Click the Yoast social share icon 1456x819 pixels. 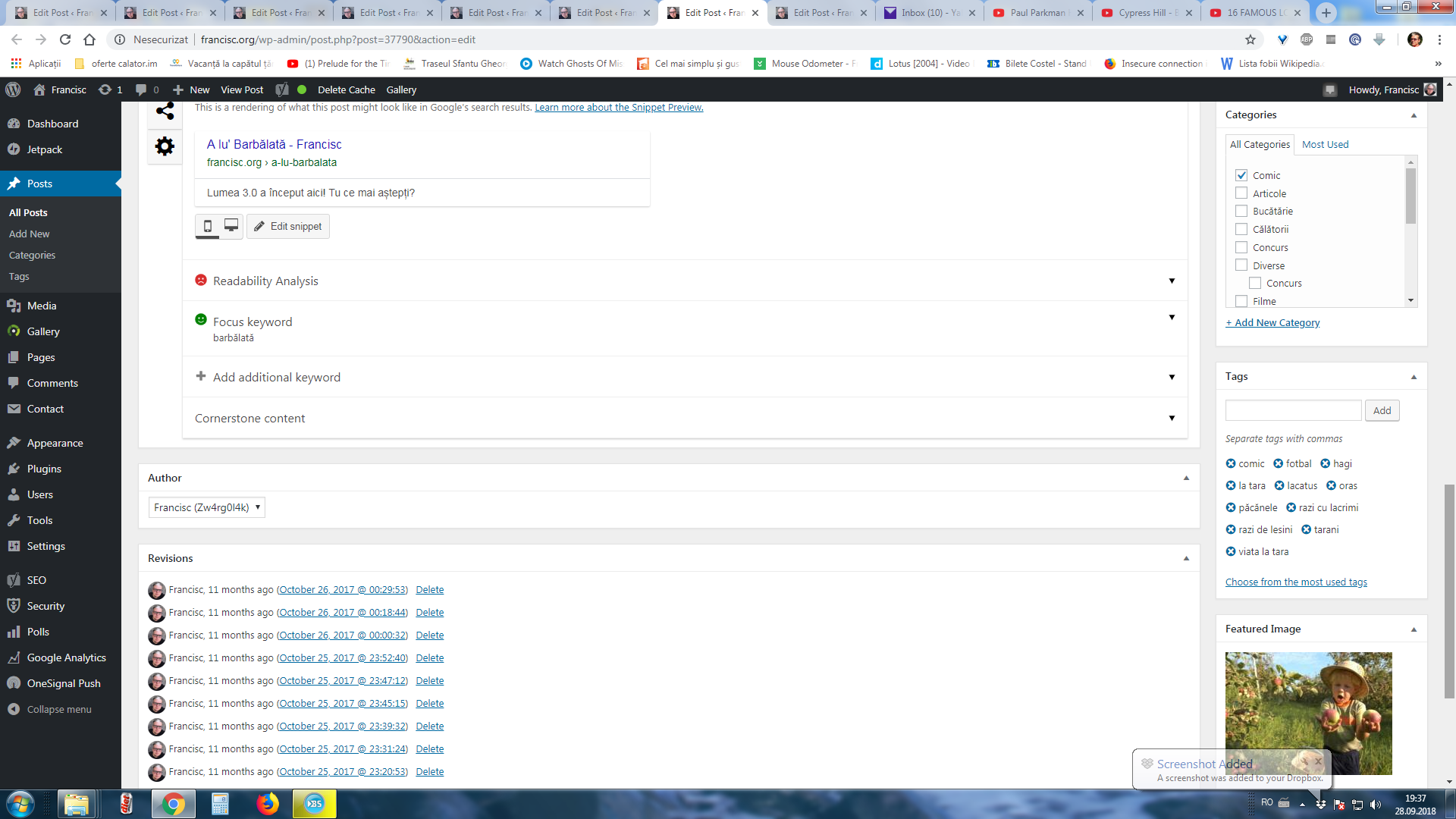pos(165,111)
